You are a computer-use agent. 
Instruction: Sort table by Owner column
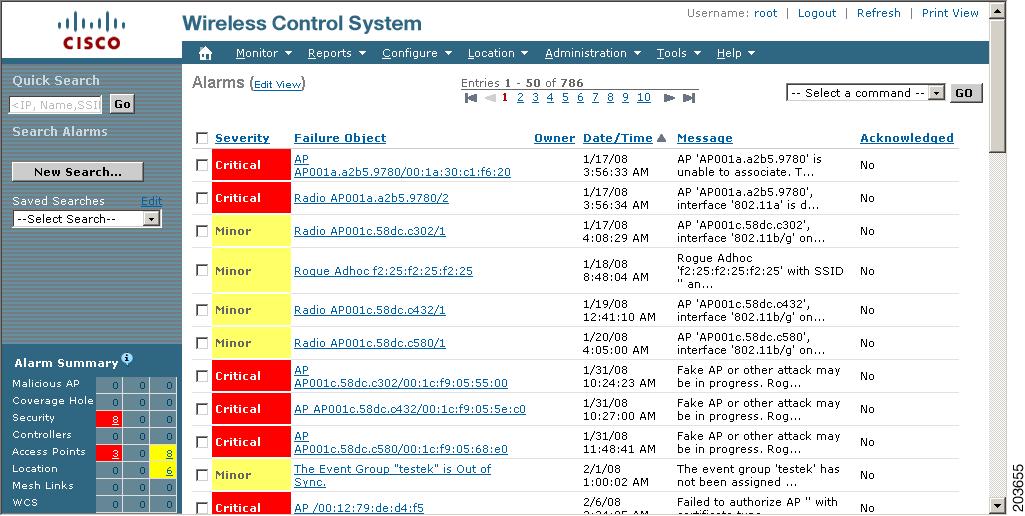point(554,138)
